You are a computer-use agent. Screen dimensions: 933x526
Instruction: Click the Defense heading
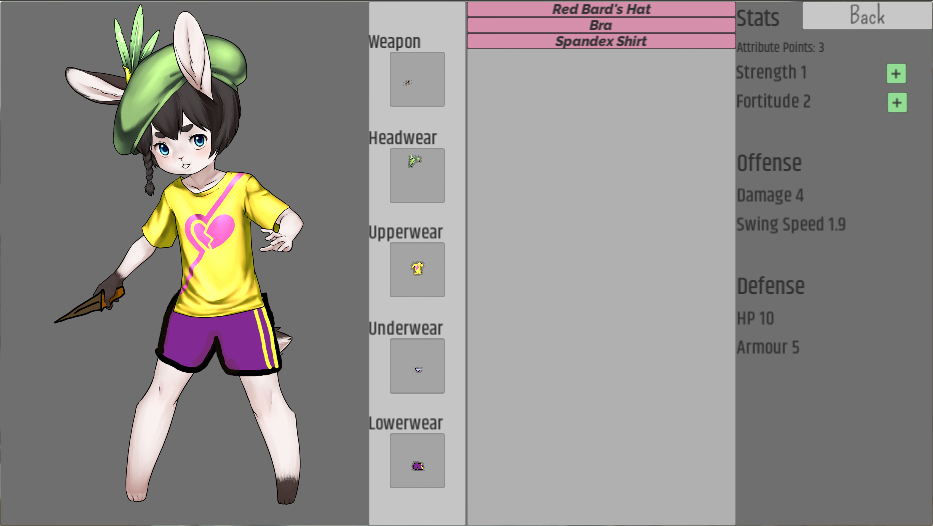pos(771,286)
